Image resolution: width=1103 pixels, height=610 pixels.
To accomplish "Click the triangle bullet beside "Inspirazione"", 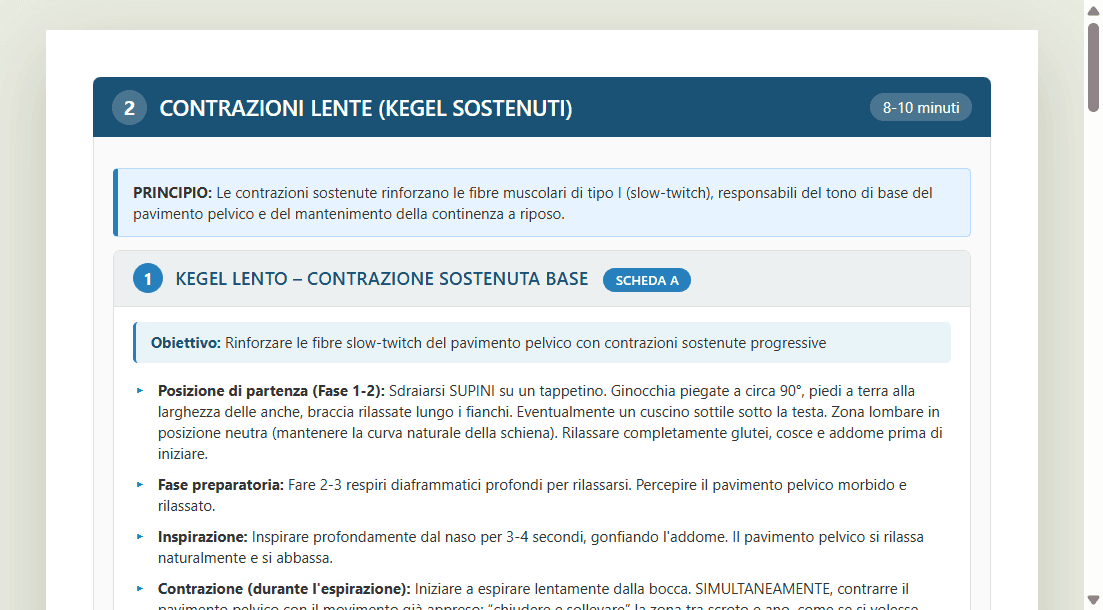I will (140, 537).
